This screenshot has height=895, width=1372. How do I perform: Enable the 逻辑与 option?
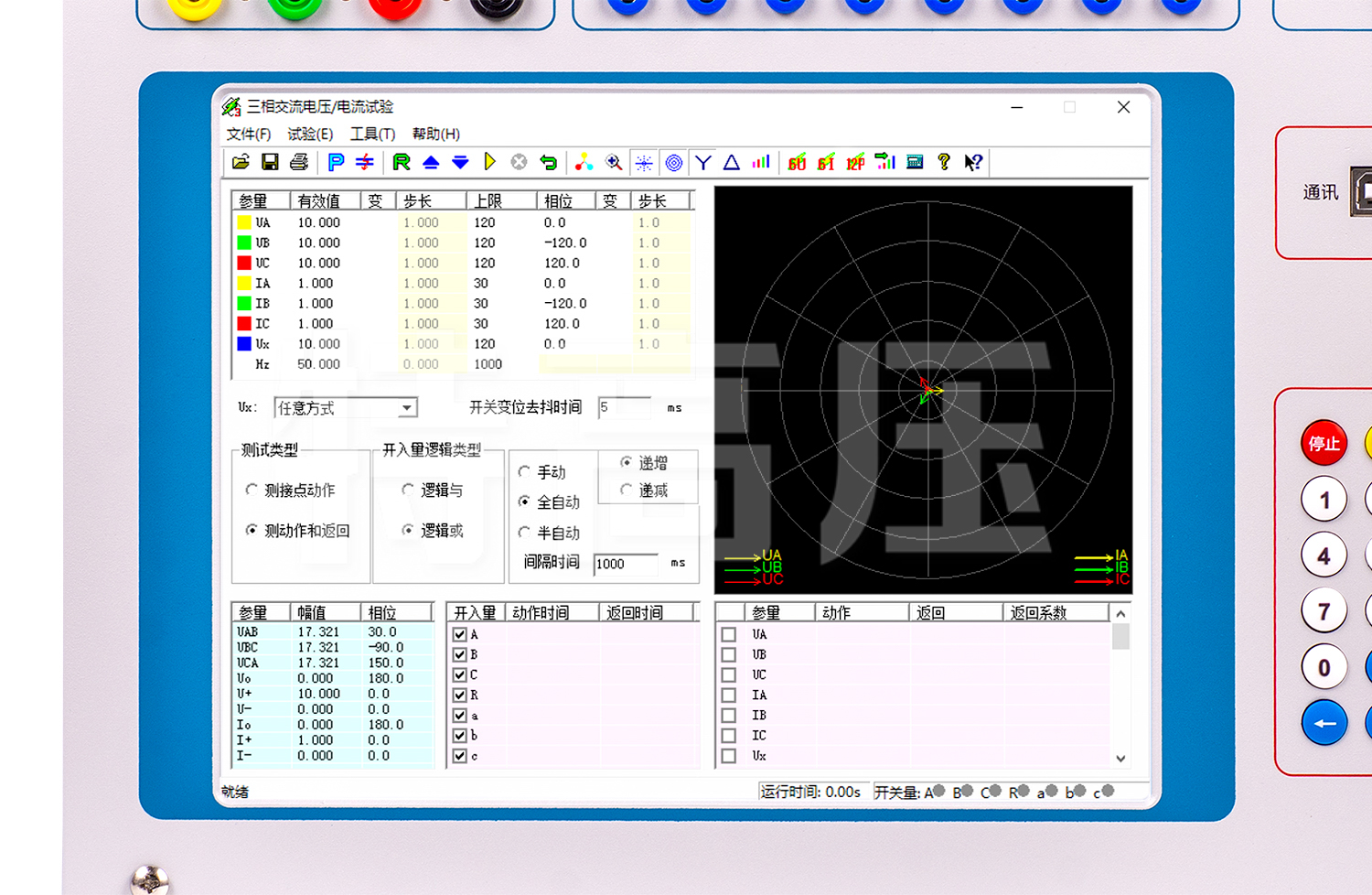[408, 490]
